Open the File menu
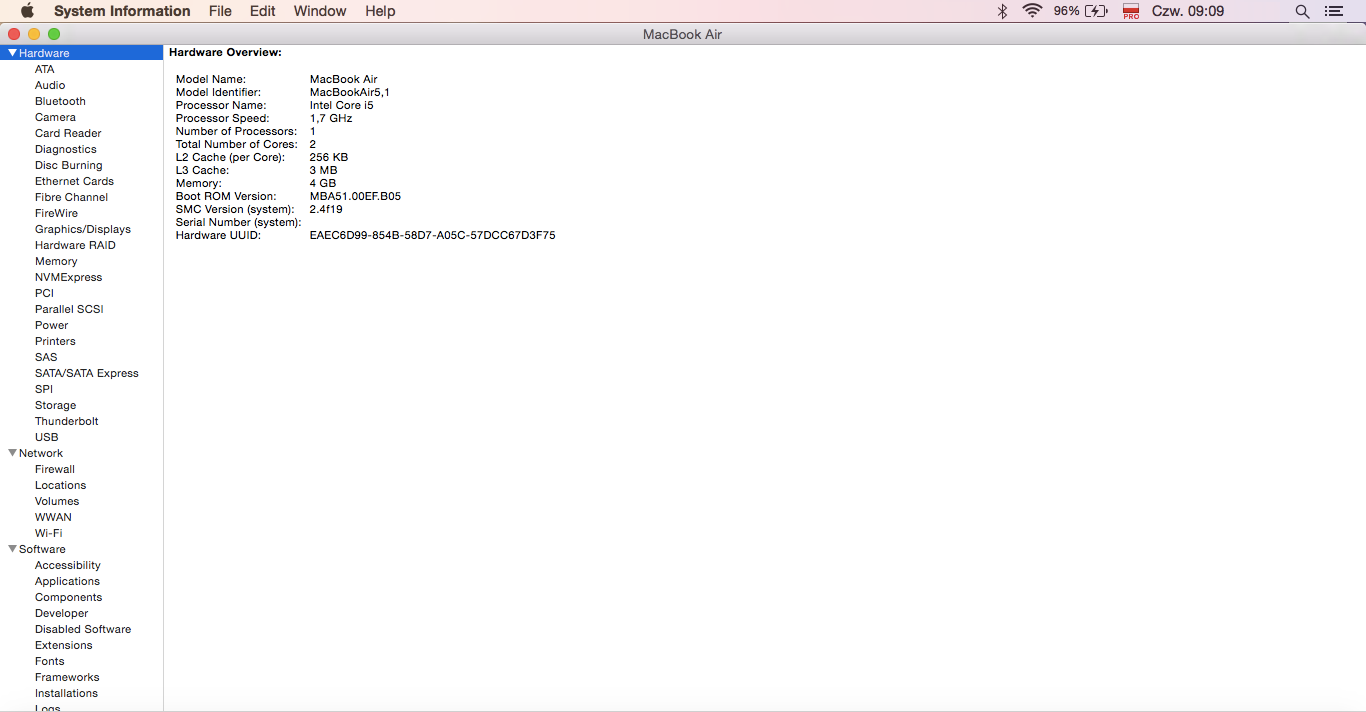Viewport: 1366px width, 712px height. [x=220, y=11]
